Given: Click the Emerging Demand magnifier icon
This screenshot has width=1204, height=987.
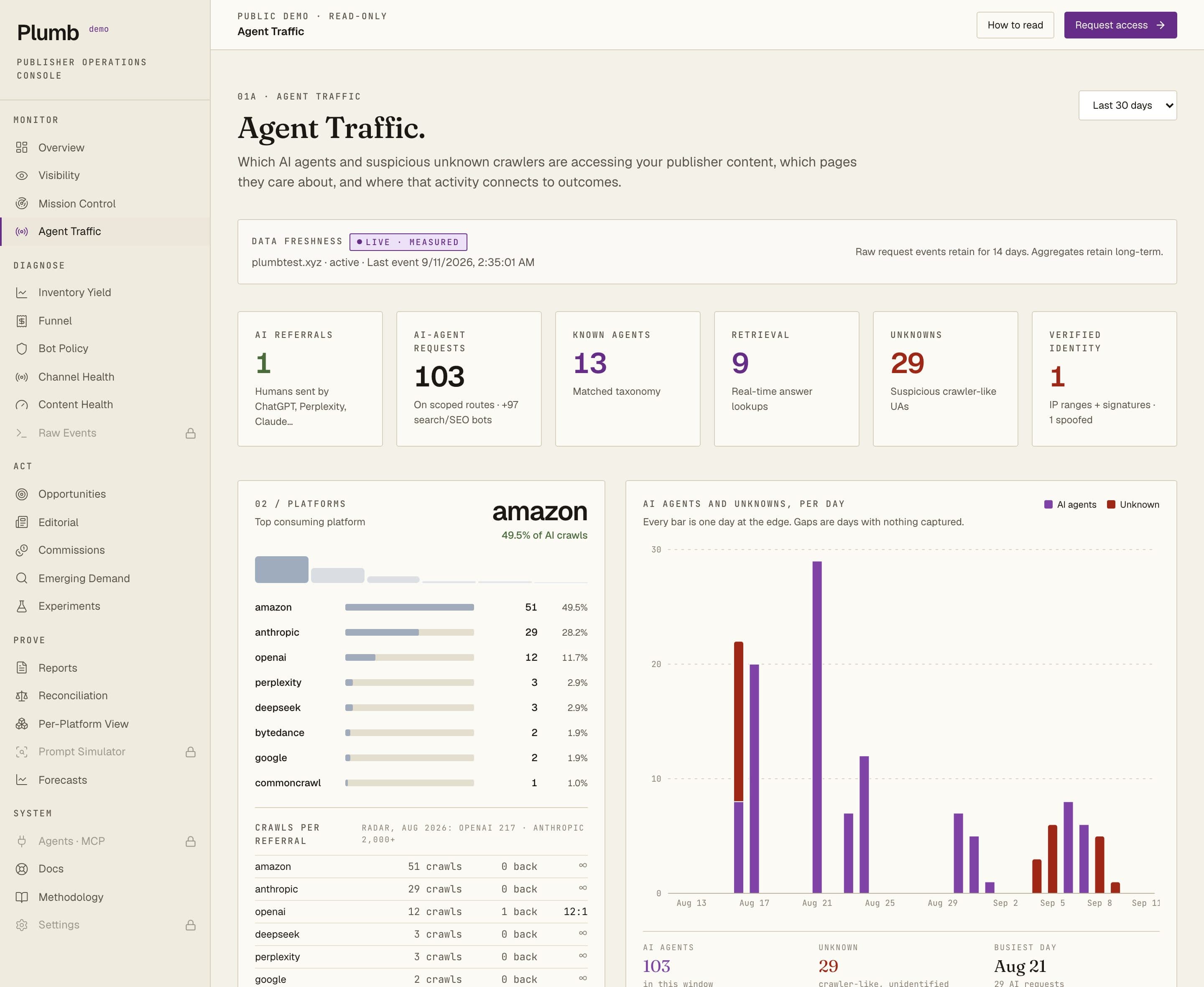Looking at the screenshot, I should 22,578.
